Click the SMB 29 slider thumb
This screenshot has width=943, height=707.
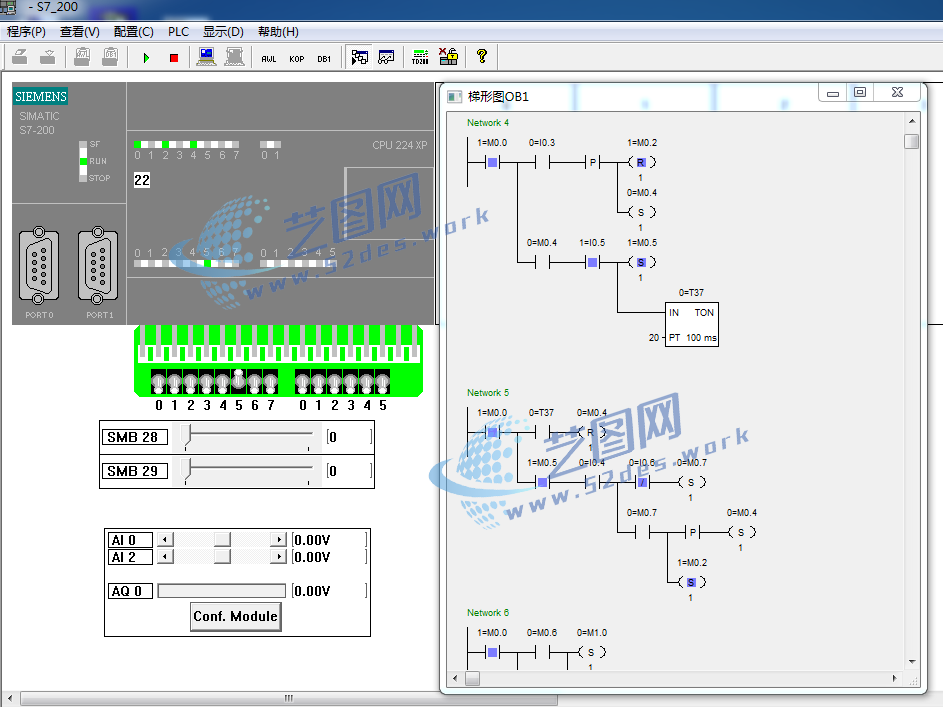pos(187,470)
